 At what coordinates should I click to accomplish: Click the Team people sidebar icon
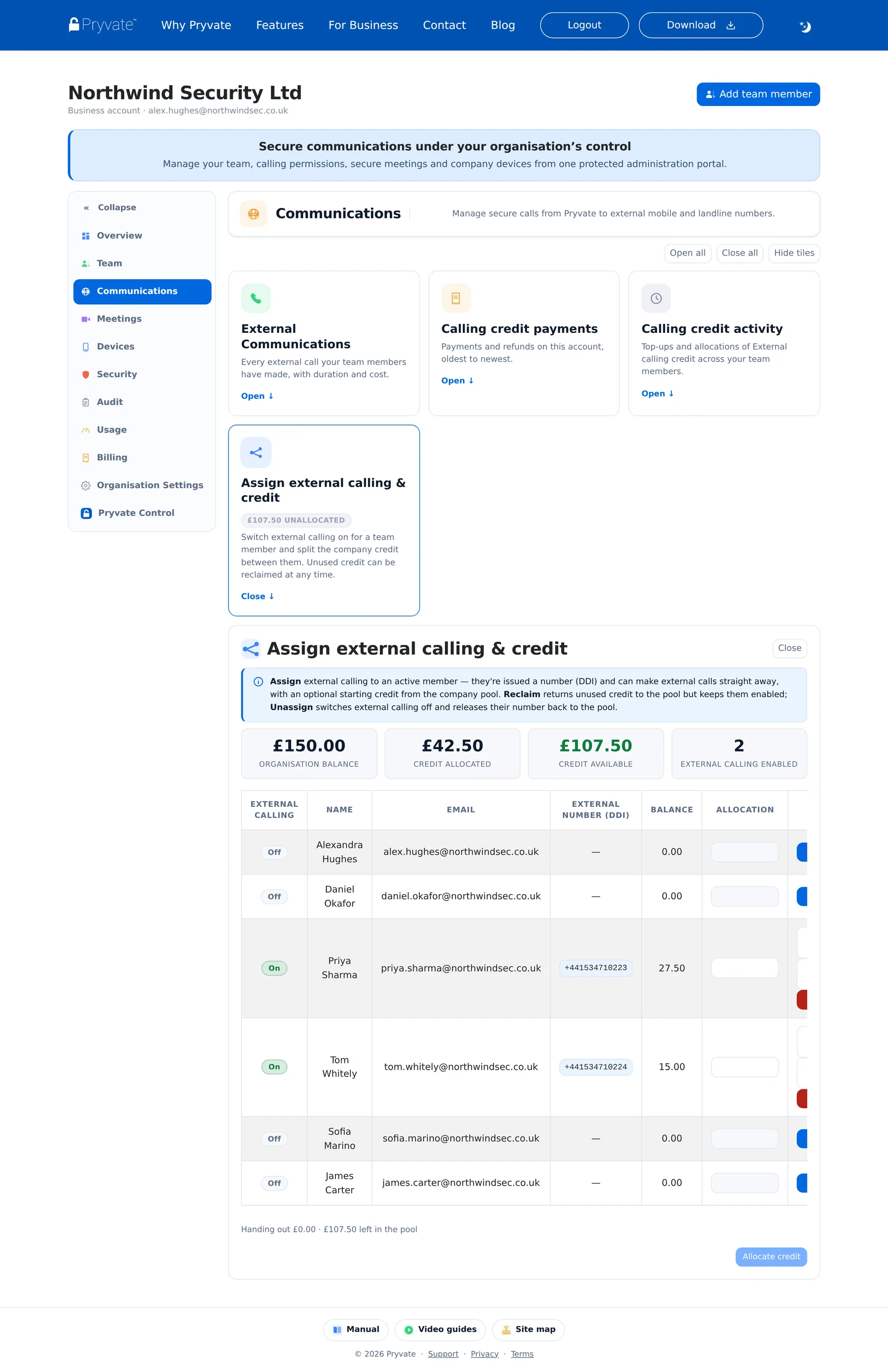pos(85,263)
